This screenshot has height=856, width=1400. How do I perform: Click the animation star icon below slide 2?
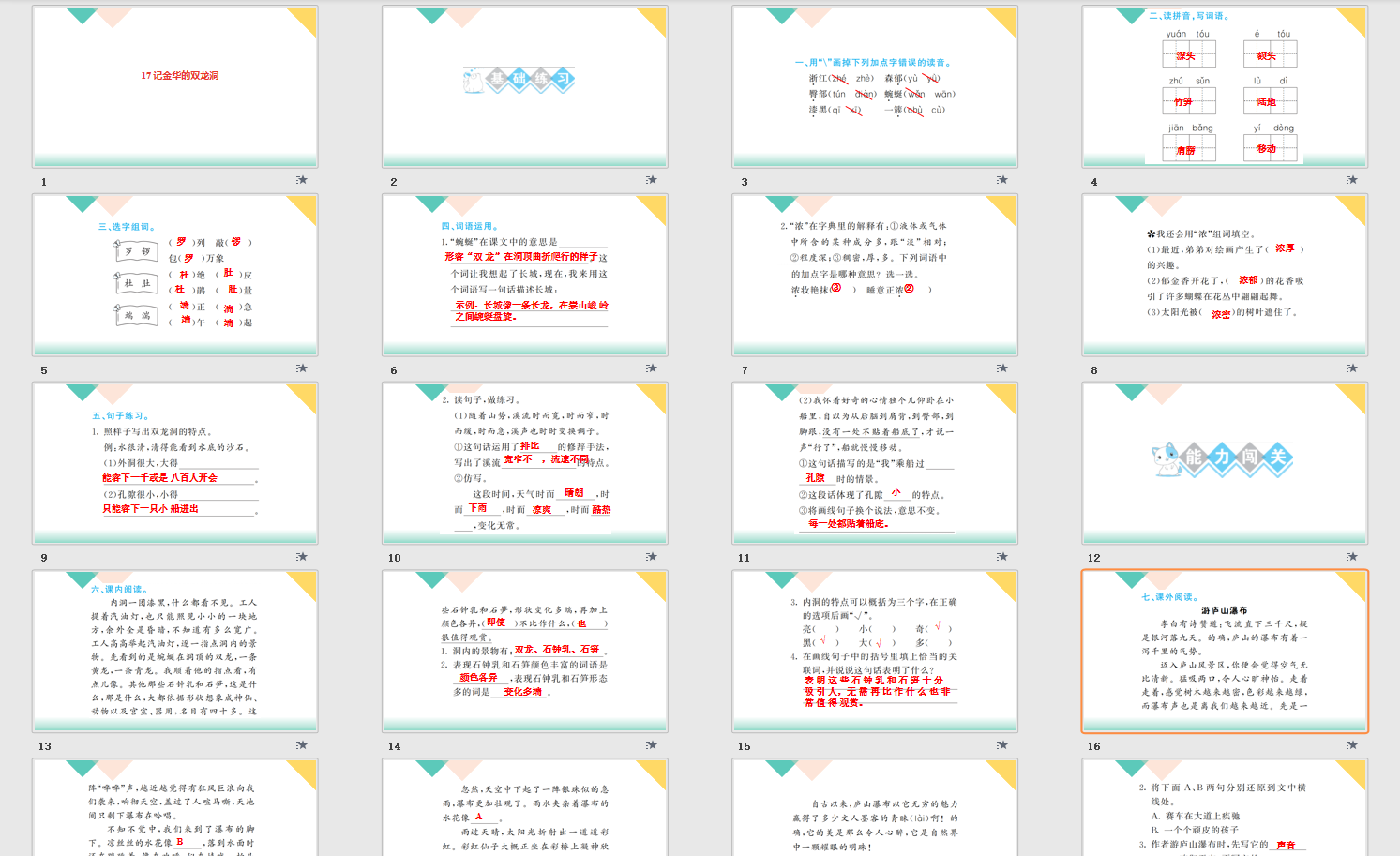pos(652,179)
